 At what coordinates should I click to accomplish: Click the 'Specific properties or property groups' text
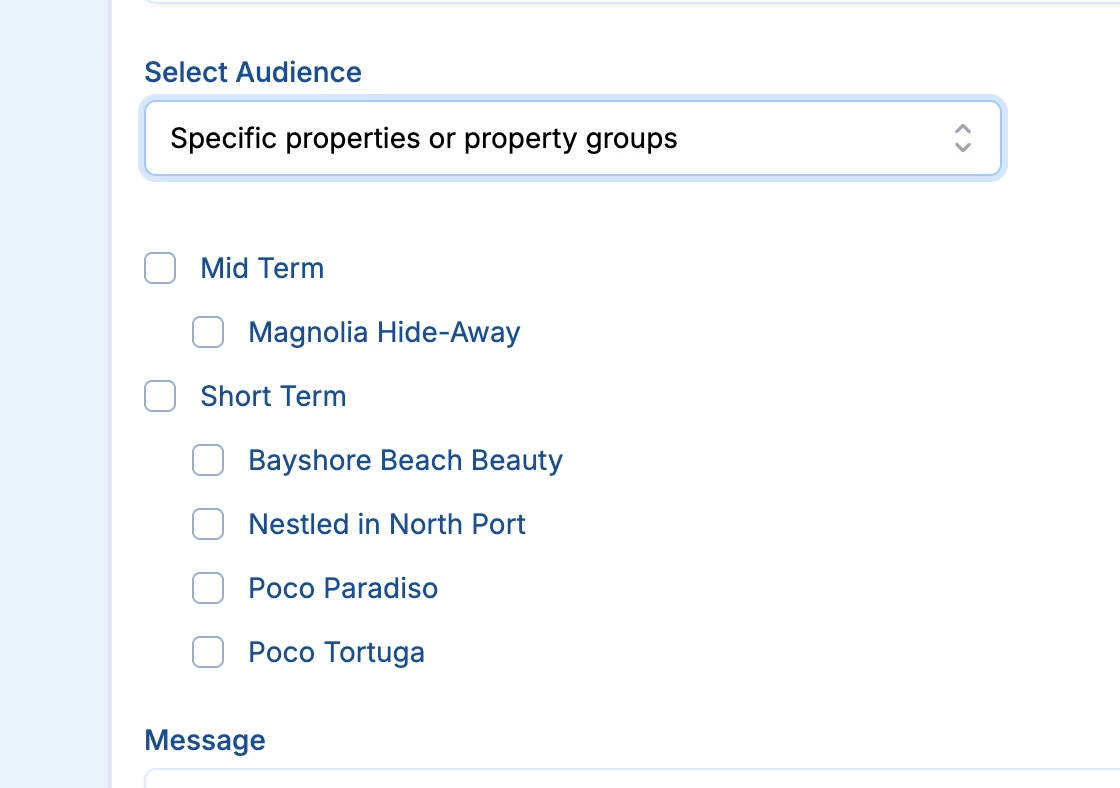(x=424, y=138)
